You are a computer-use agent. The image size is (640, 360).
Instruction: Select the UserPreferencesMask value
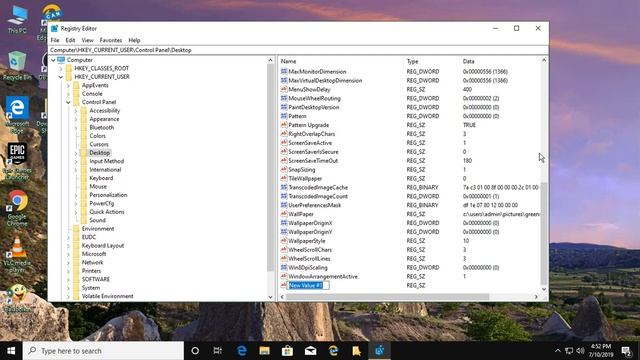(x=315, y=205)
